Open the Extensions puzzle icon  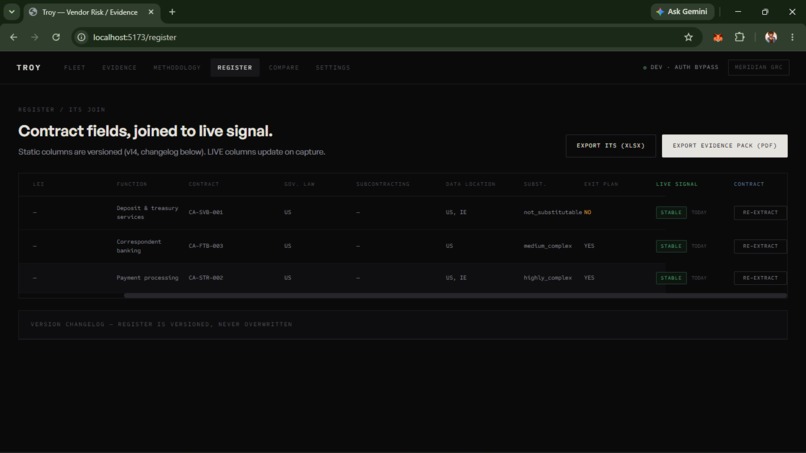coord(740,37)
